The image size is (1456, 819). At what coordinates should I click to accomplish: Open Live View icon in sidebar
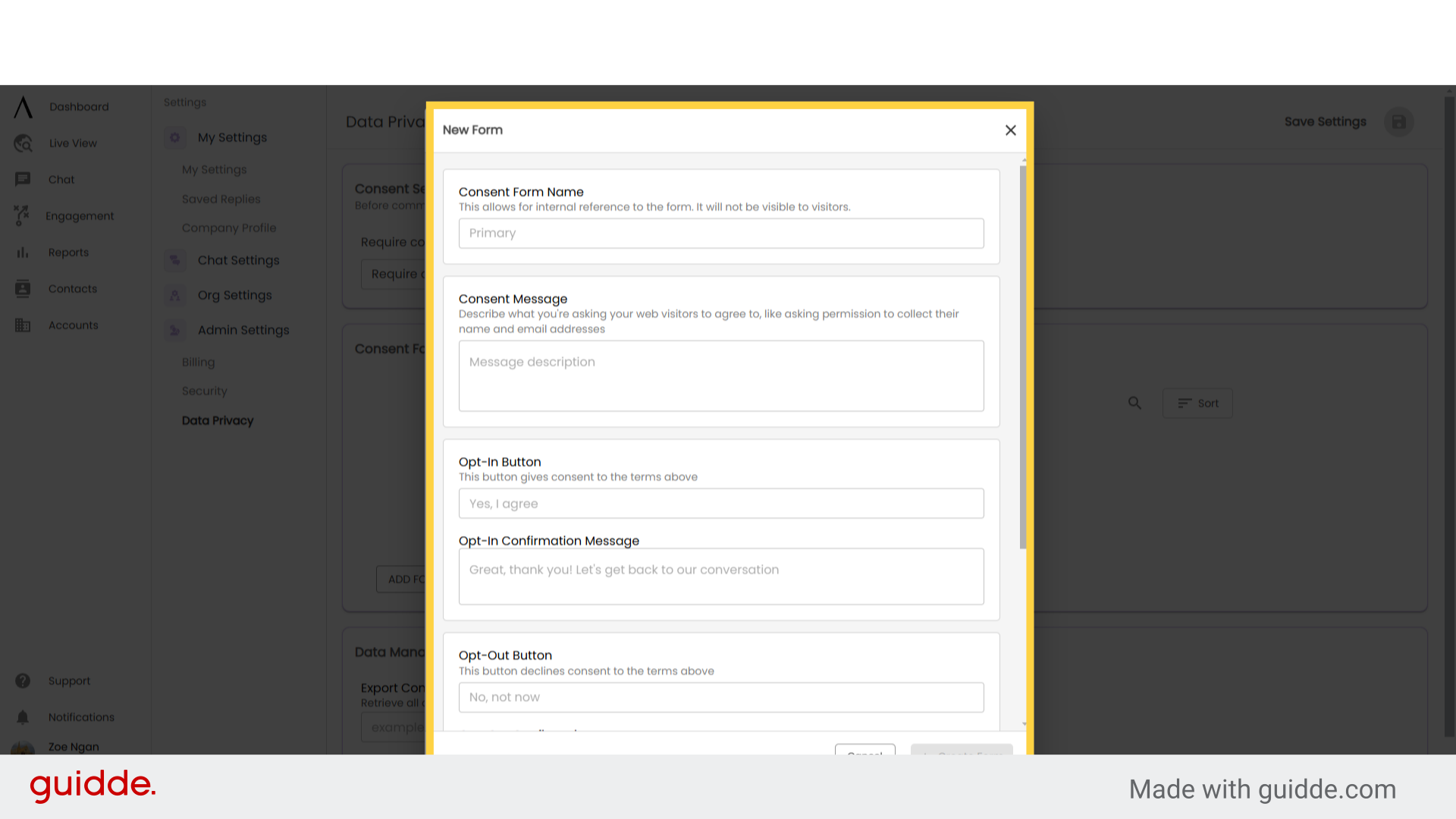click(24, 143)
